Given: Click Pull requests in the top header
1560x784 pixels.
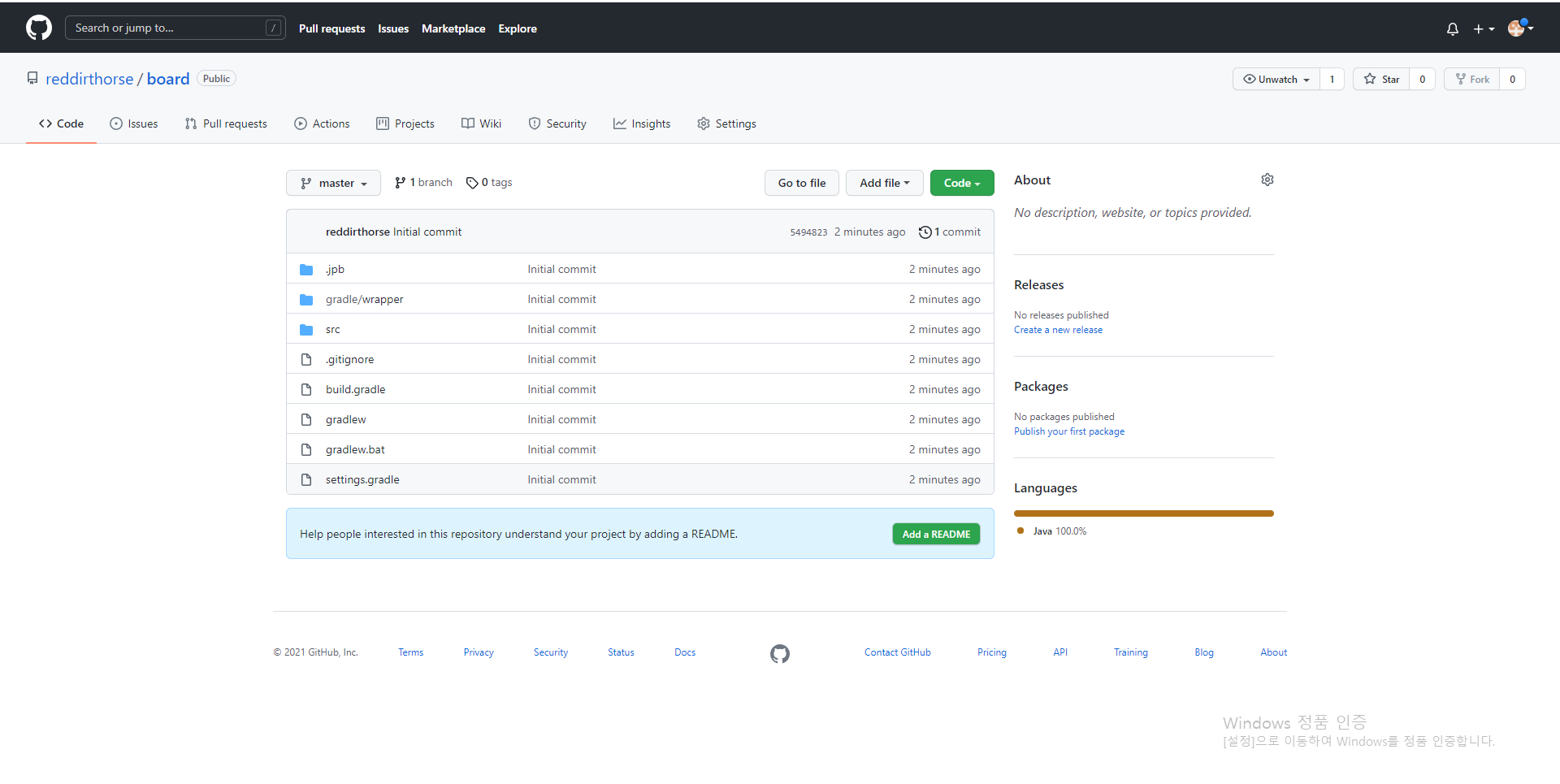Looking at the screenshot, I should tap(331, 28).
